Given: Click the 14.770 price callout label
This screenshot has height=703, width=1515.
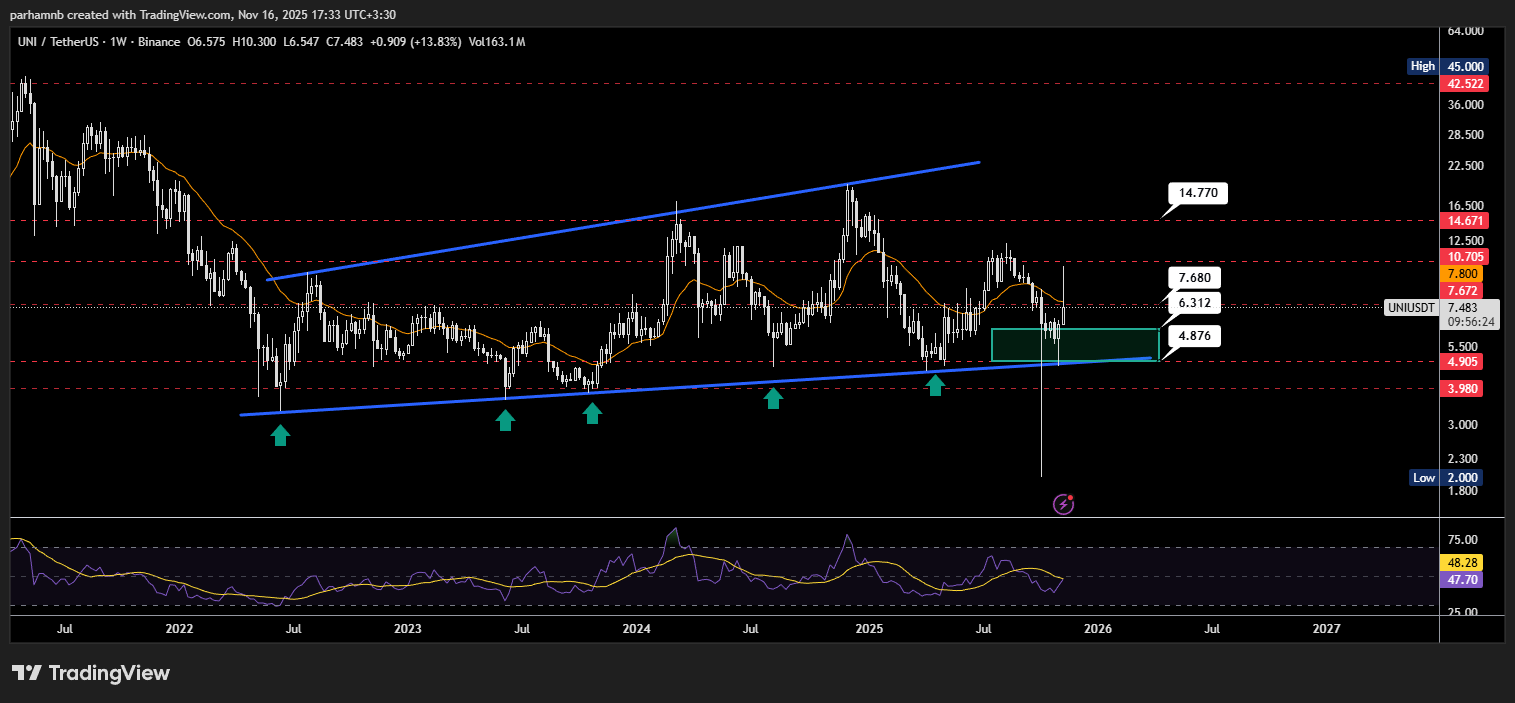Looking at the screenshot, I should click(1198, 193).
